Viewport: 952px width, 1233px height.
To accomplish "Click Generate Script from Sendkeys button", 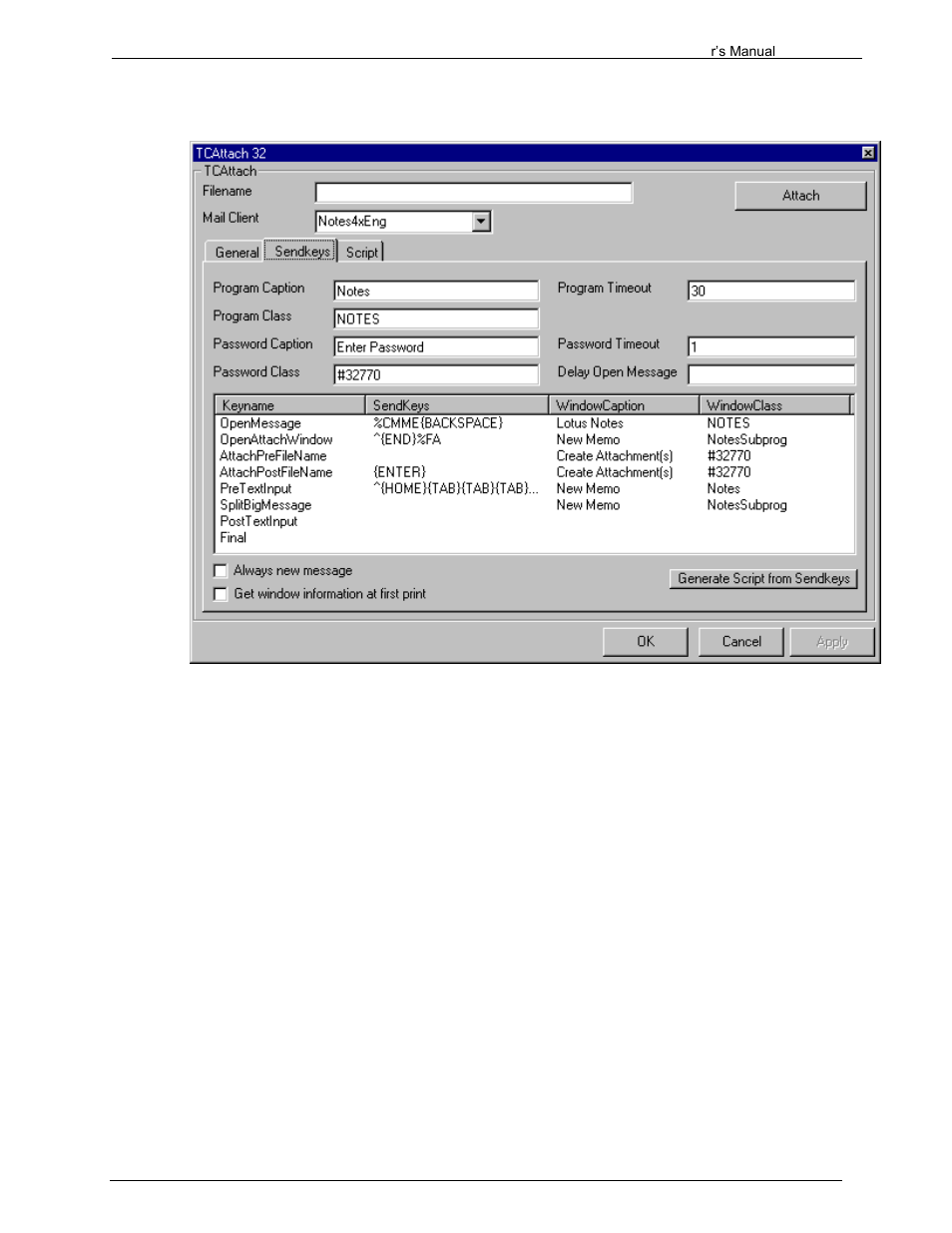I will point(763,579).
